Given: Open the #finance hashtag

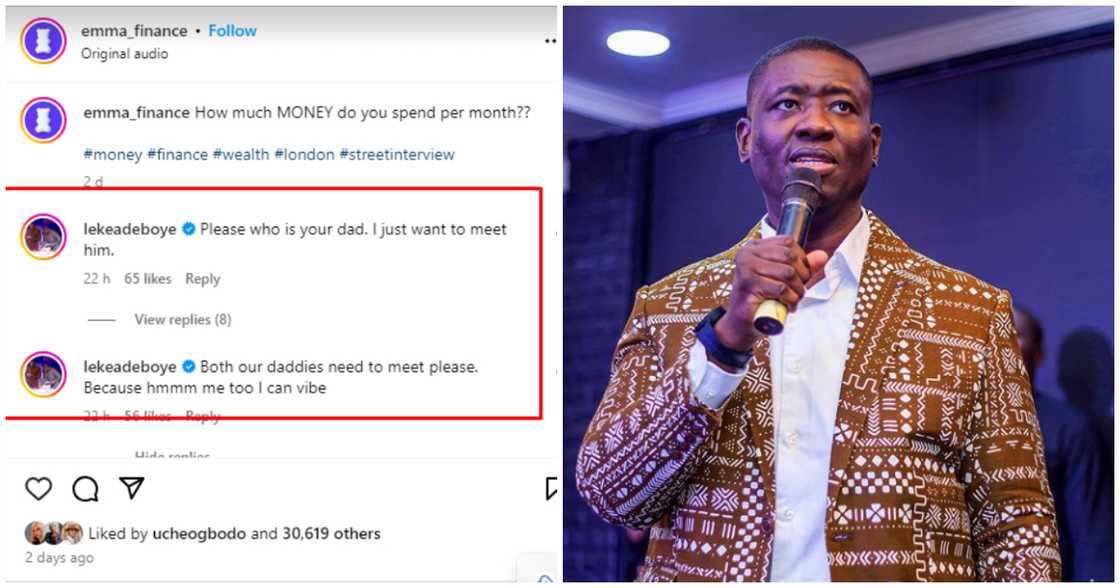Looking at the screenshot, I should 177,154.
